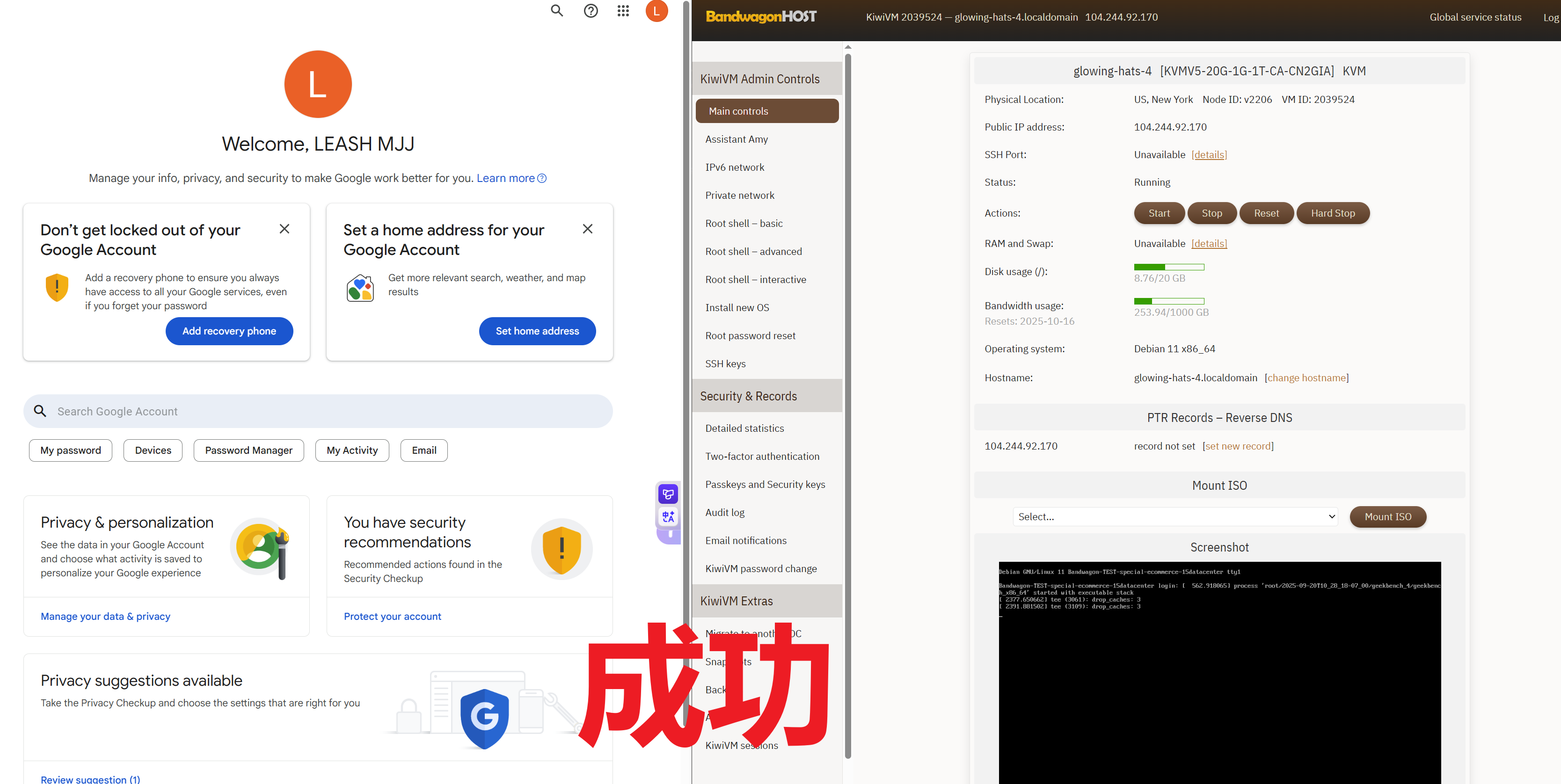The width and height of the screenshot is (1561, 784).
Task: Open the Email chip
Action: [x=423, y=450]
